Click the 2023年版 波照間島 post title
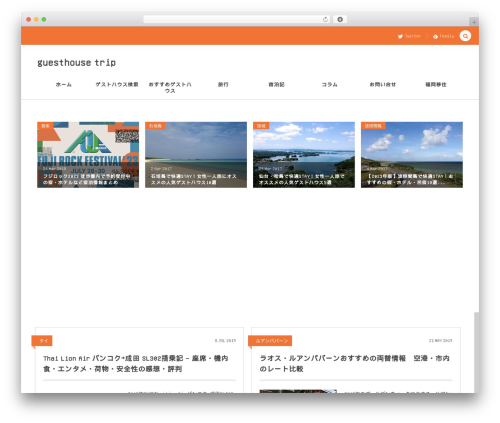The width and height of the screenshot is (500, 423). pyautogui.click(x=411, y=179)
